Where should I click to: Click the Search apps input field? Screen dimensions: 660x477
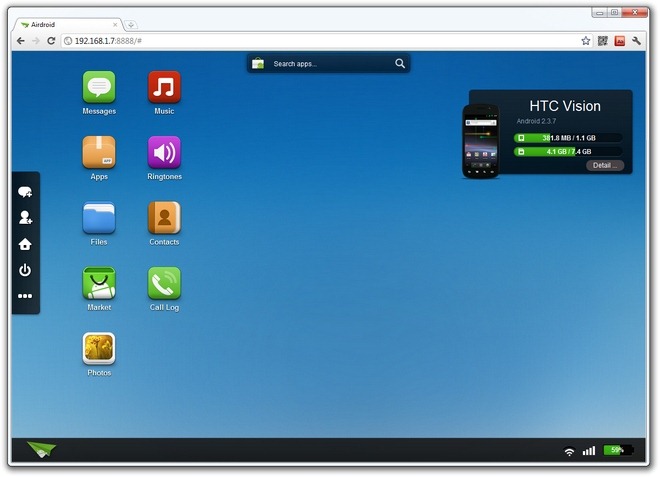(330, 64)
